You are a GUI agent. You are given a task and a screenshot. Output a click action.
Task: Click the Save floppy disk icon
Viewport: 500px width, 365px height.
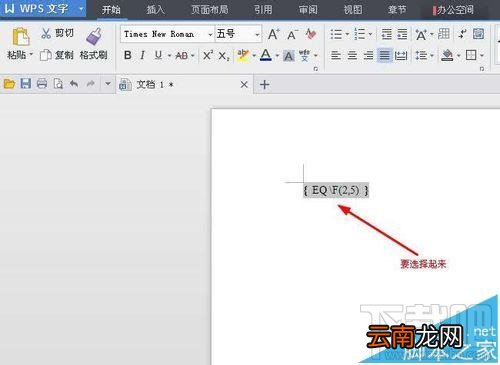26,83
